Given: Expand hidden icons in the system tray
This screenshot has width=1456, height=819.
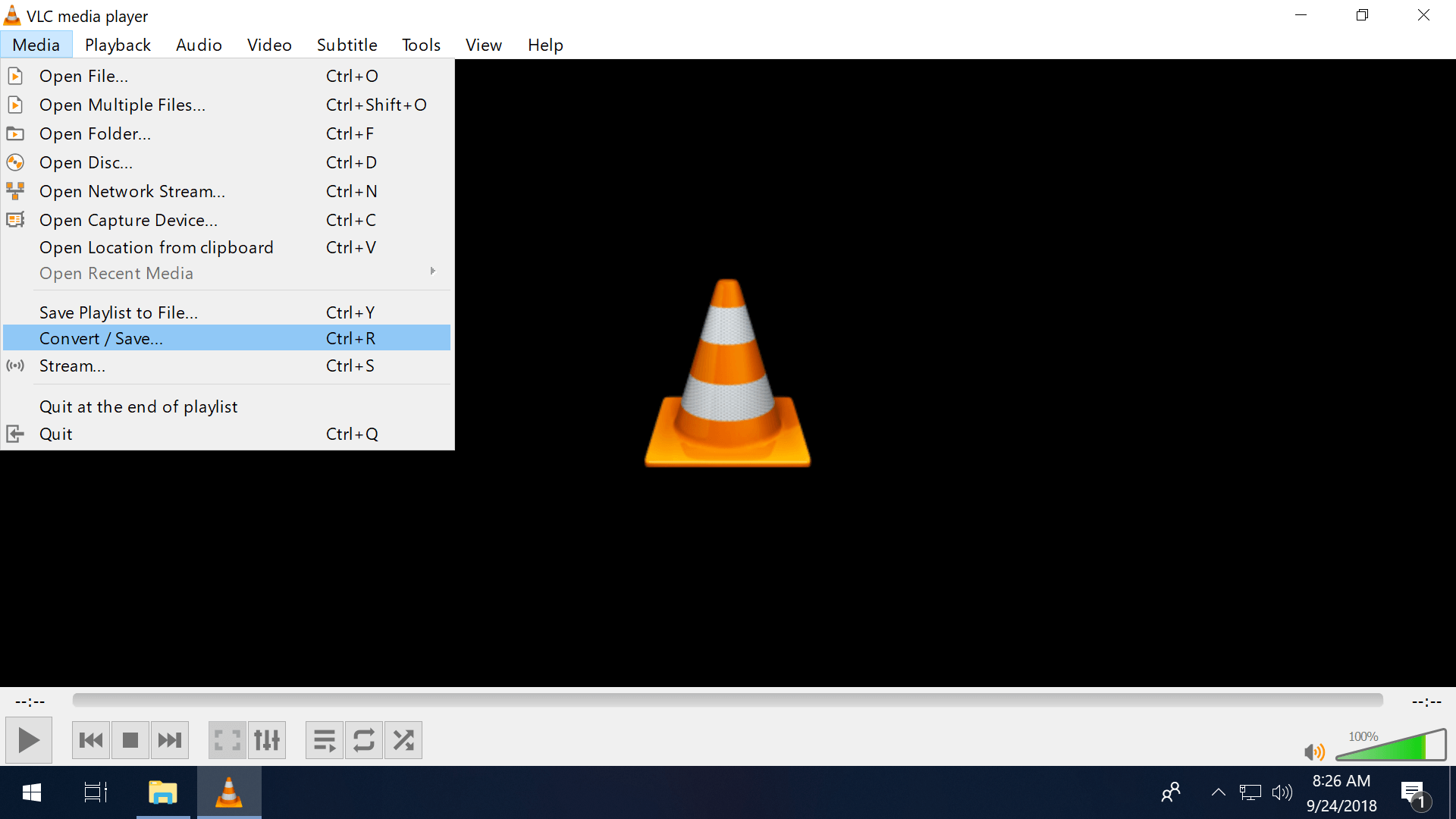Looking at the screenshot, I should click(x=1218, y=792).
